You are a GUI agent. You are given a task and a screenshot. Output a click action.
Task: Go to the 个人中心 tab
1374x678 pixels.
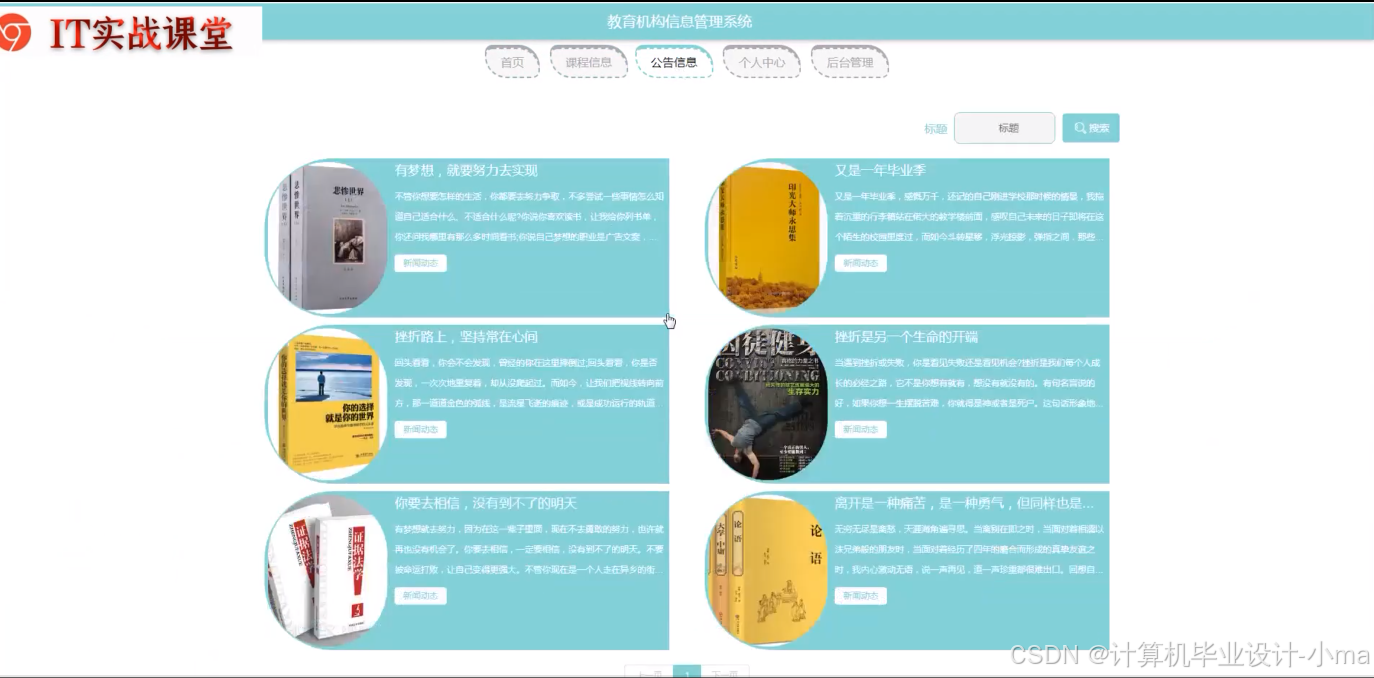pos(762,62)
